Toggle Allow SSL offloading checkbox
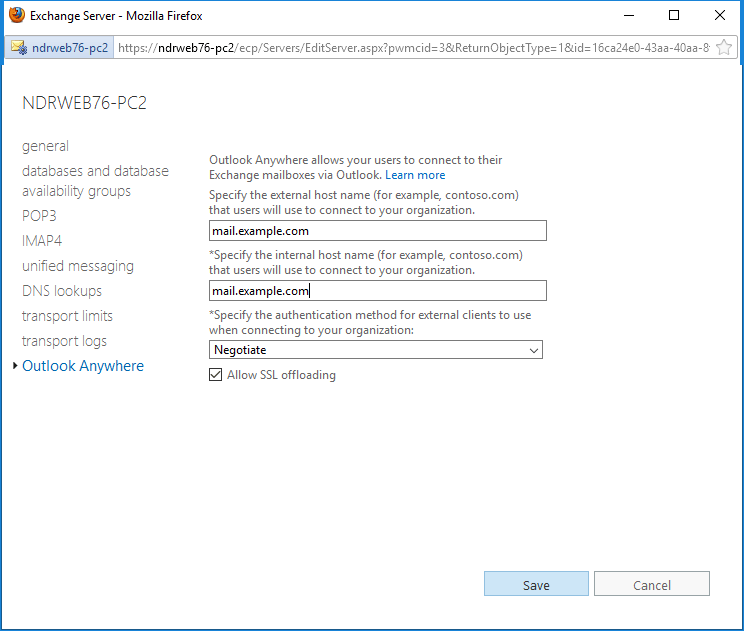Image resolution: width=744 pixels, height=631 pixels. (215, 375)
